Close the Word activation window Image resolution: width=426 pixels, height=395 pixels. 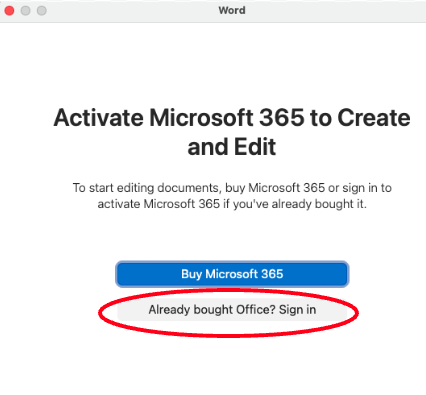point(9,11)
